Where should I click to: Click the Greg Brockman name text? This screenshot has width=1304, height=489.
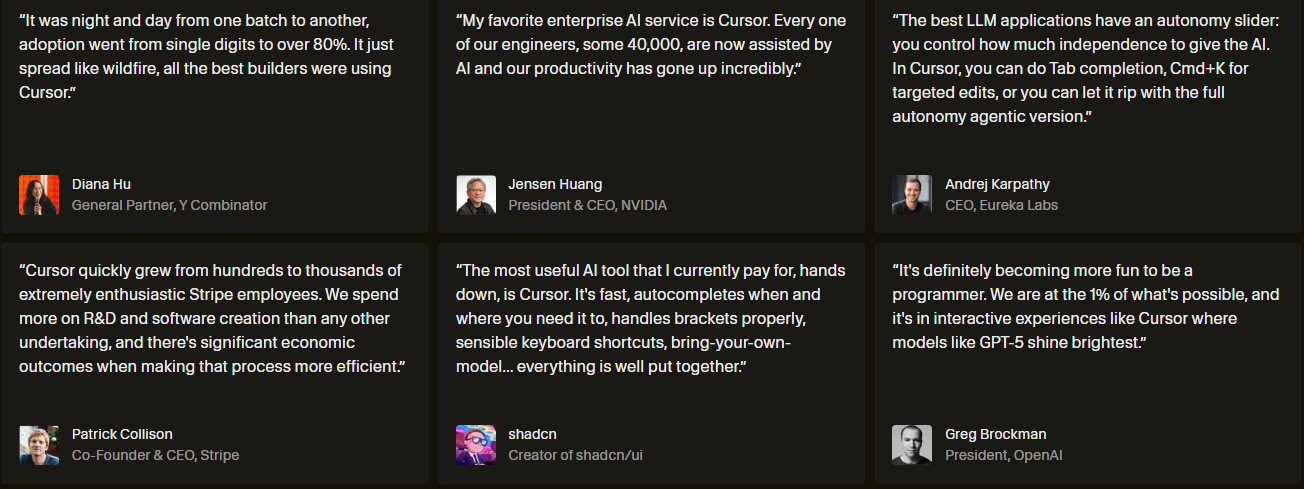(995, 434)
